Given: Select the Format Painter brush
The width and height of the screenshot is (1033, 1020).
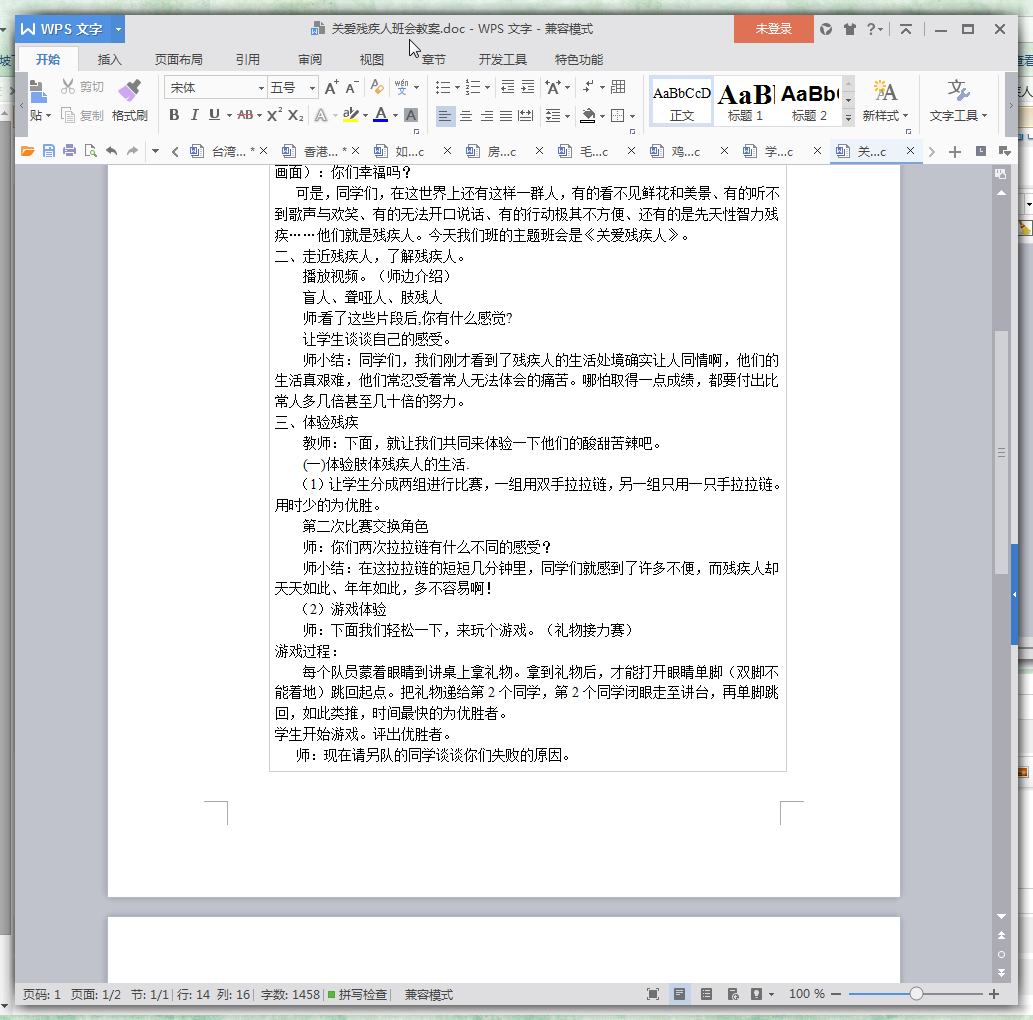Looking at the screenshot, I should point(130,101).
